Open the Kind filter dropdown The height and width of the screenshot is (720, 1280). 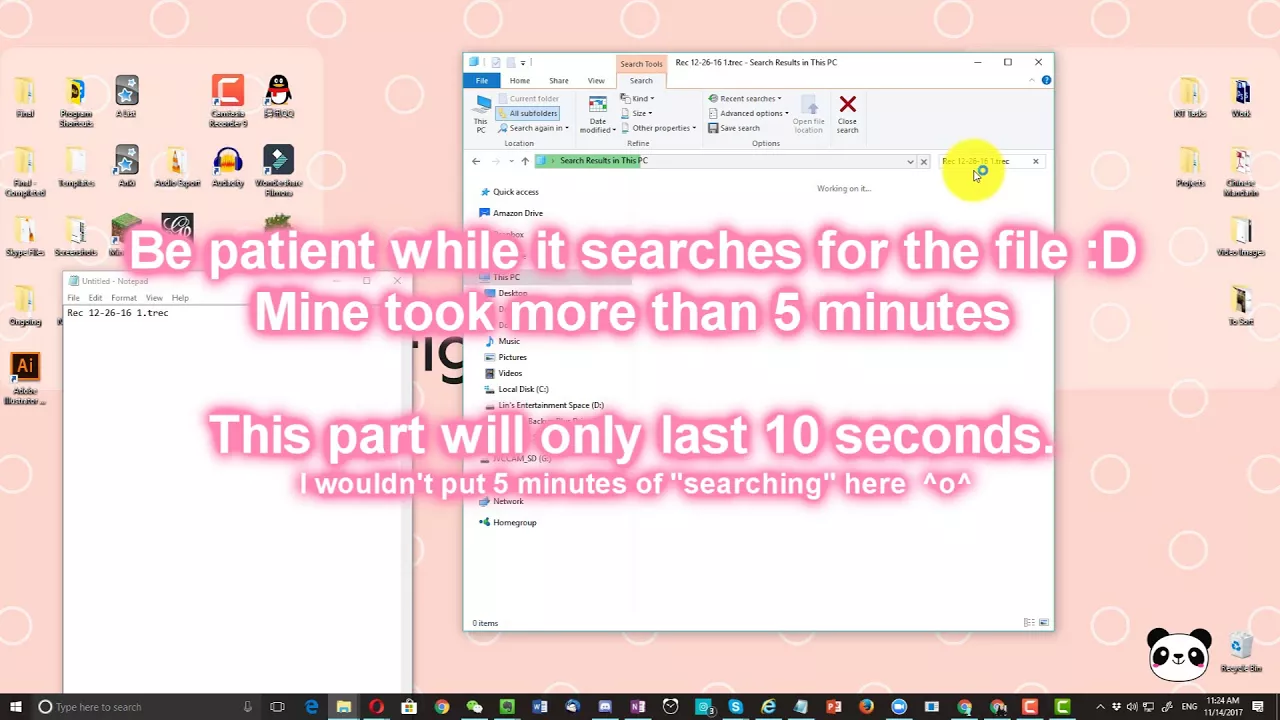click(637, 99)
